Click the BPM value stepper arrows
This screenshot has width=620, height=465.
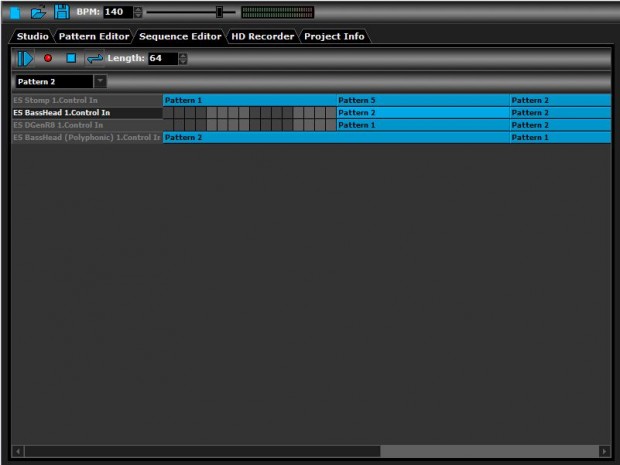coord(139,12)
